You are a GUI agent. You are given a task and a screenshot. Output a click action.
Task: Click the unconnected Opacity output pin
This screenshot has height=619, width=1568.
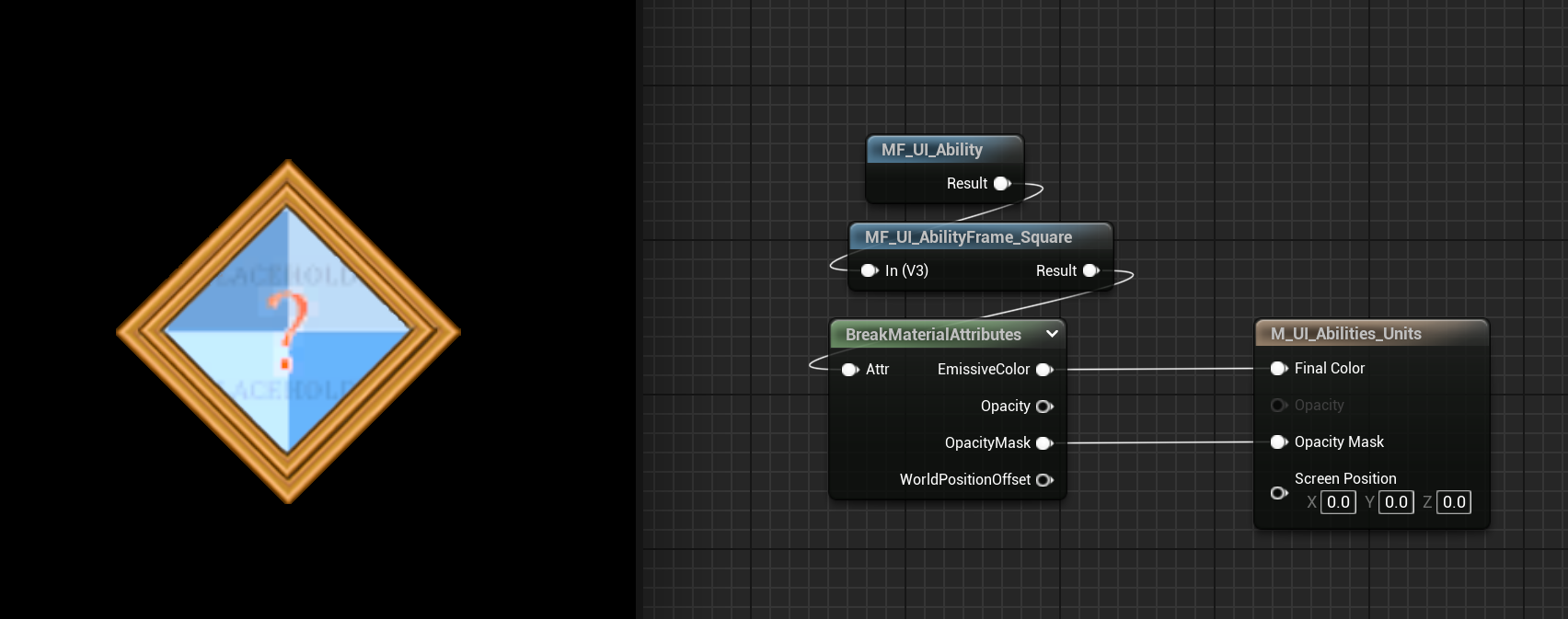pos(1044,407)
